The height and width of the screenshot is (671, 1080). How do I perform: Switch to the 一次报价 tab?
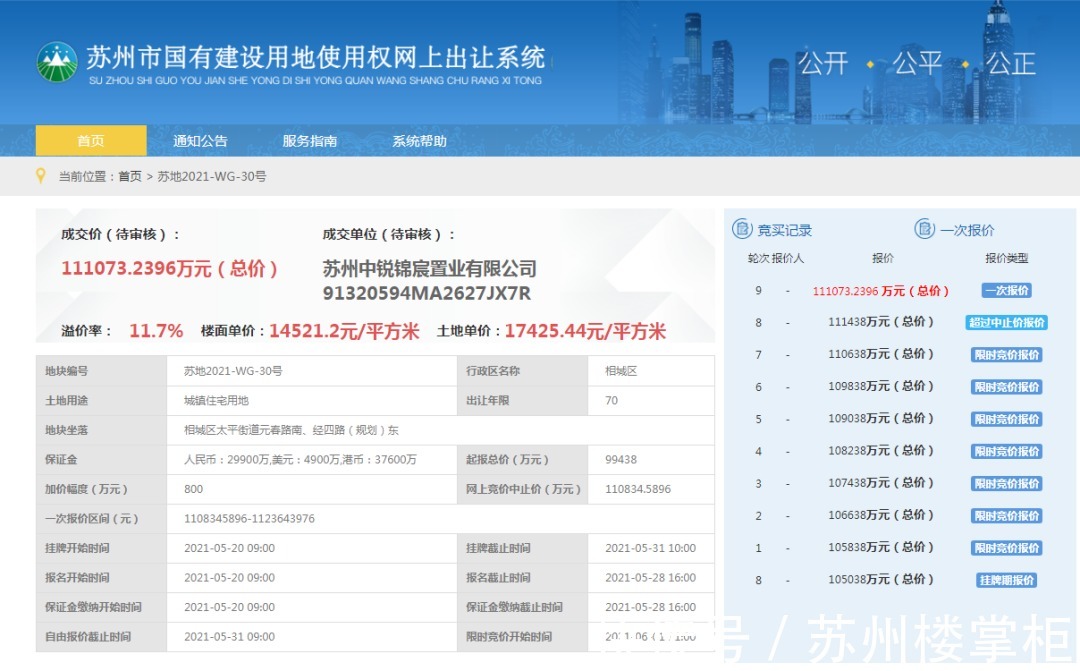point(968,230)
